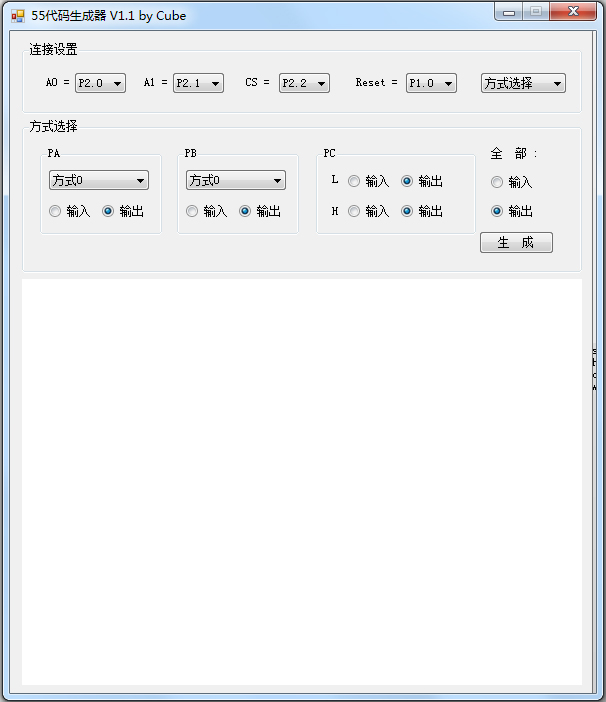This screenshot has width=606, height=702.
Task: Open the A0 port dropdown
Action: [x=100, y=83]
